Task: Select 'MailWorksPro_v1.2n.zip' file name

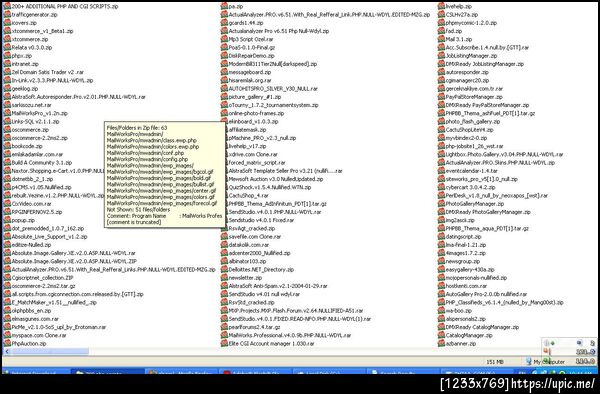Action: 39,114
